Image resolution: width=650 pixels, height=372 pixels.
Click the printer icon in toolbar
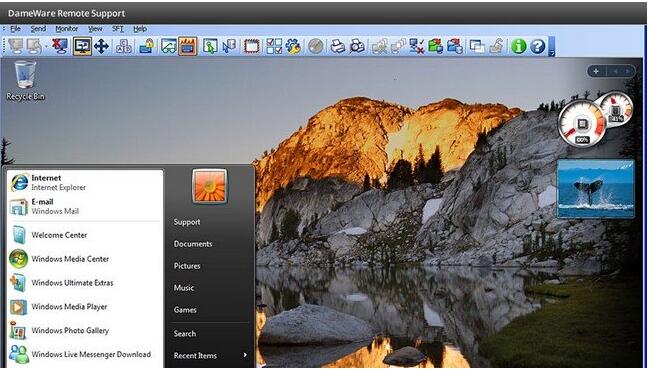click(338, 46)
